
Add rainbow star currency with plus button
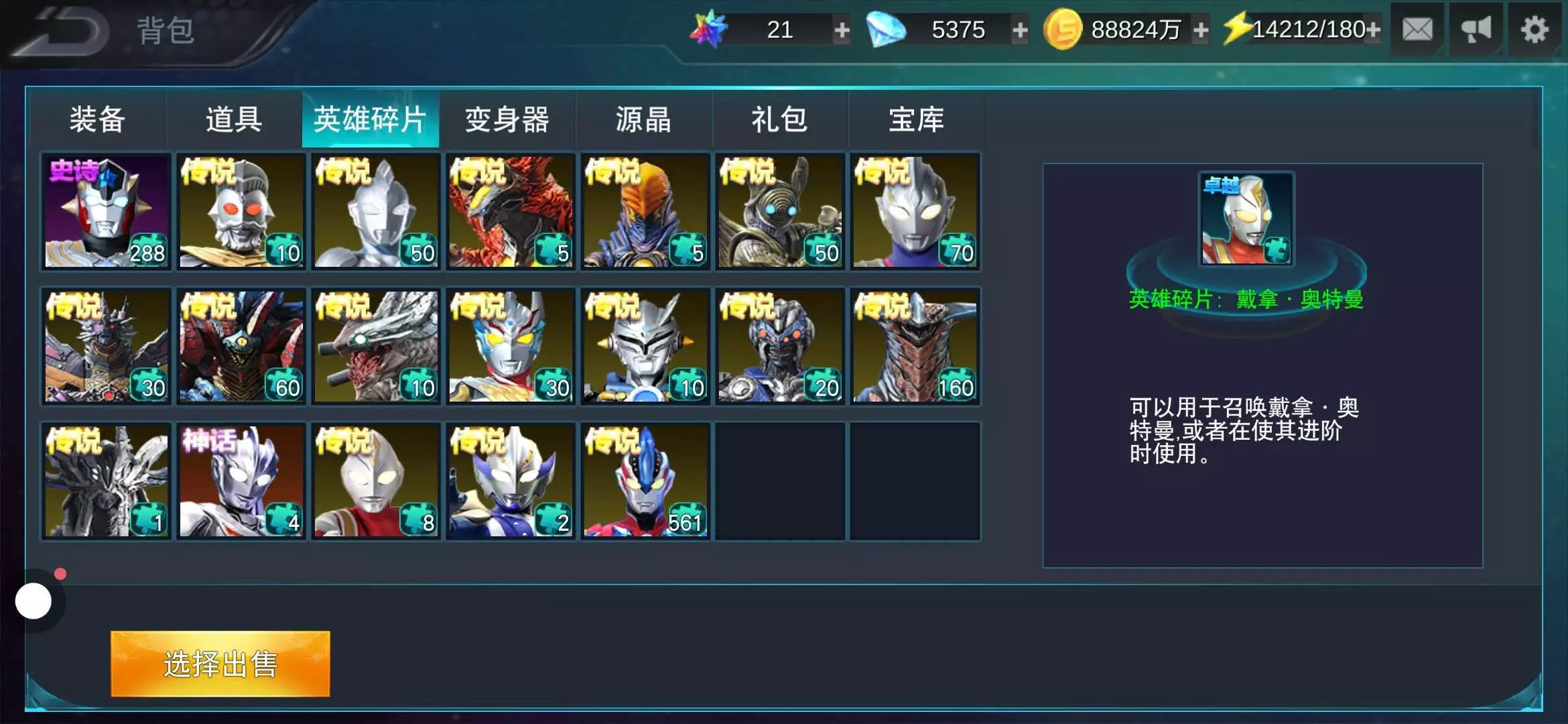pos(842,29)
